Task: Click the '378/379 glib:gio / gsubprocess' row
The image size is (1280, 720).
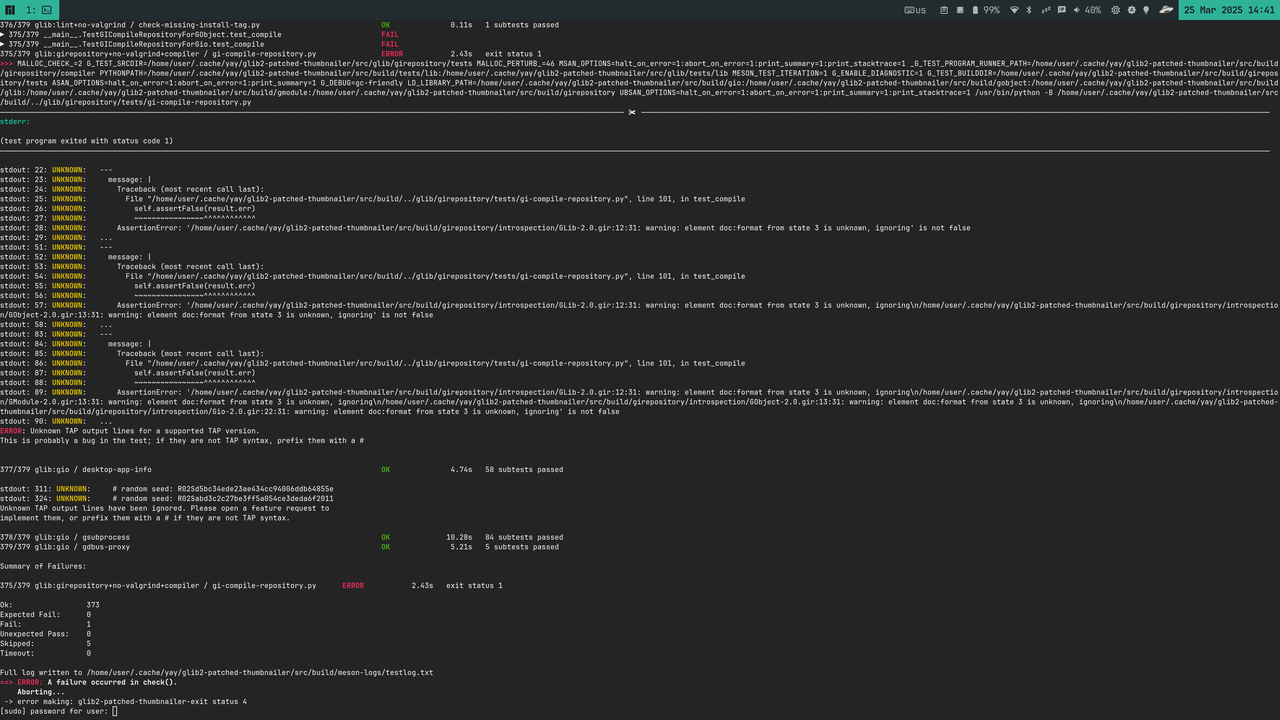Action: [281, 537]
